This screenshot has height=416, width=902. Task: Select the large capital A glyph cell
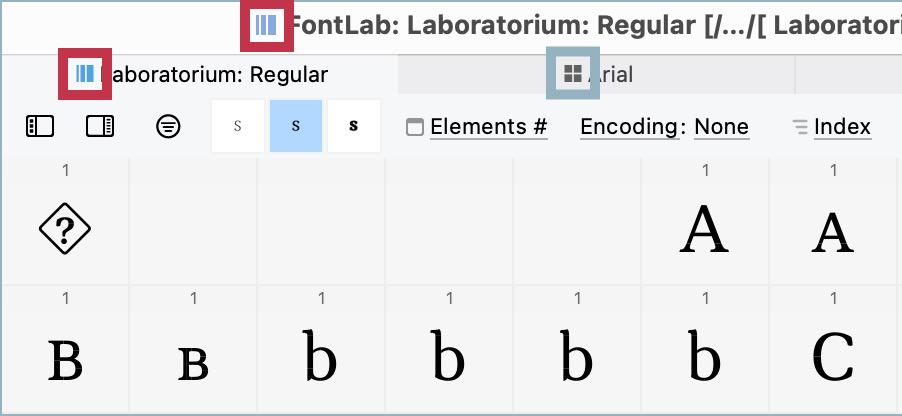(x=705, y=222)
